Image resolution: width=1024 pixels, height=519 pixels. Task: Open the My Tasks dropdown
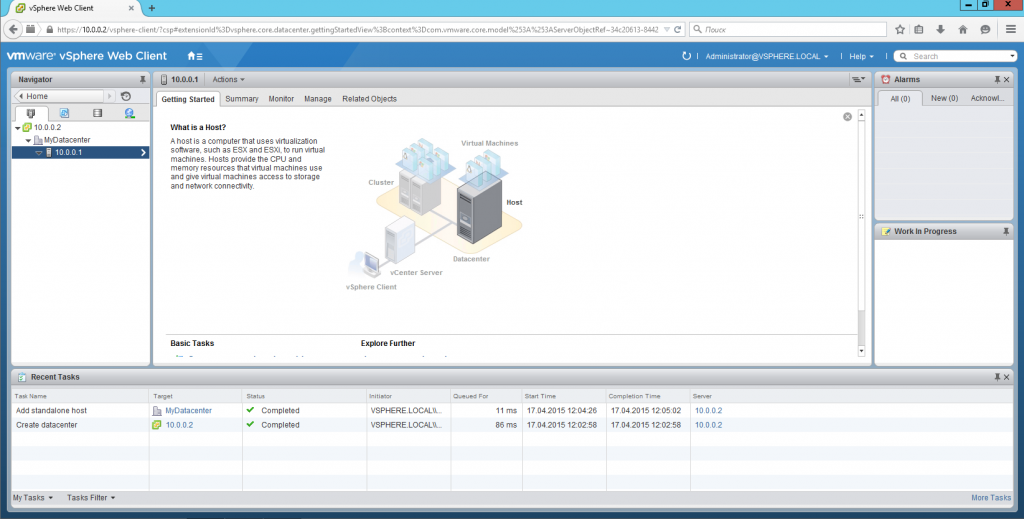33,497
